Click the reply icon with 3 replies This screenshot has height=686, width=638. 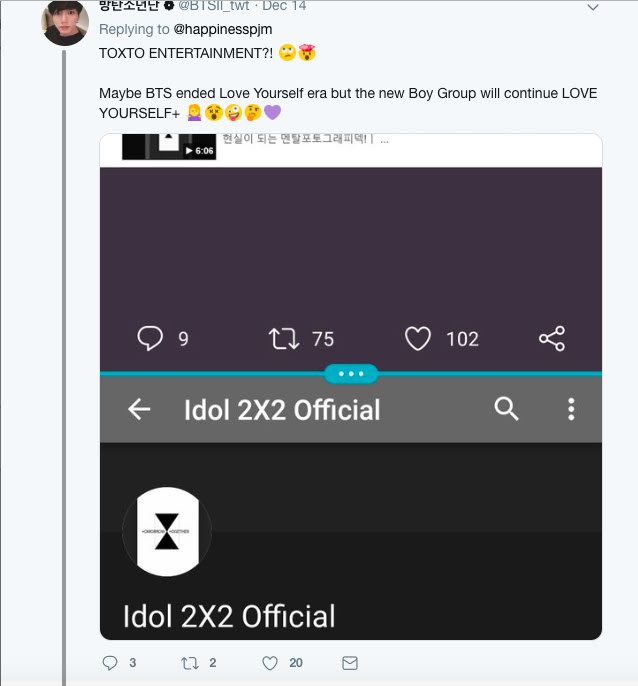coord(110,663)
